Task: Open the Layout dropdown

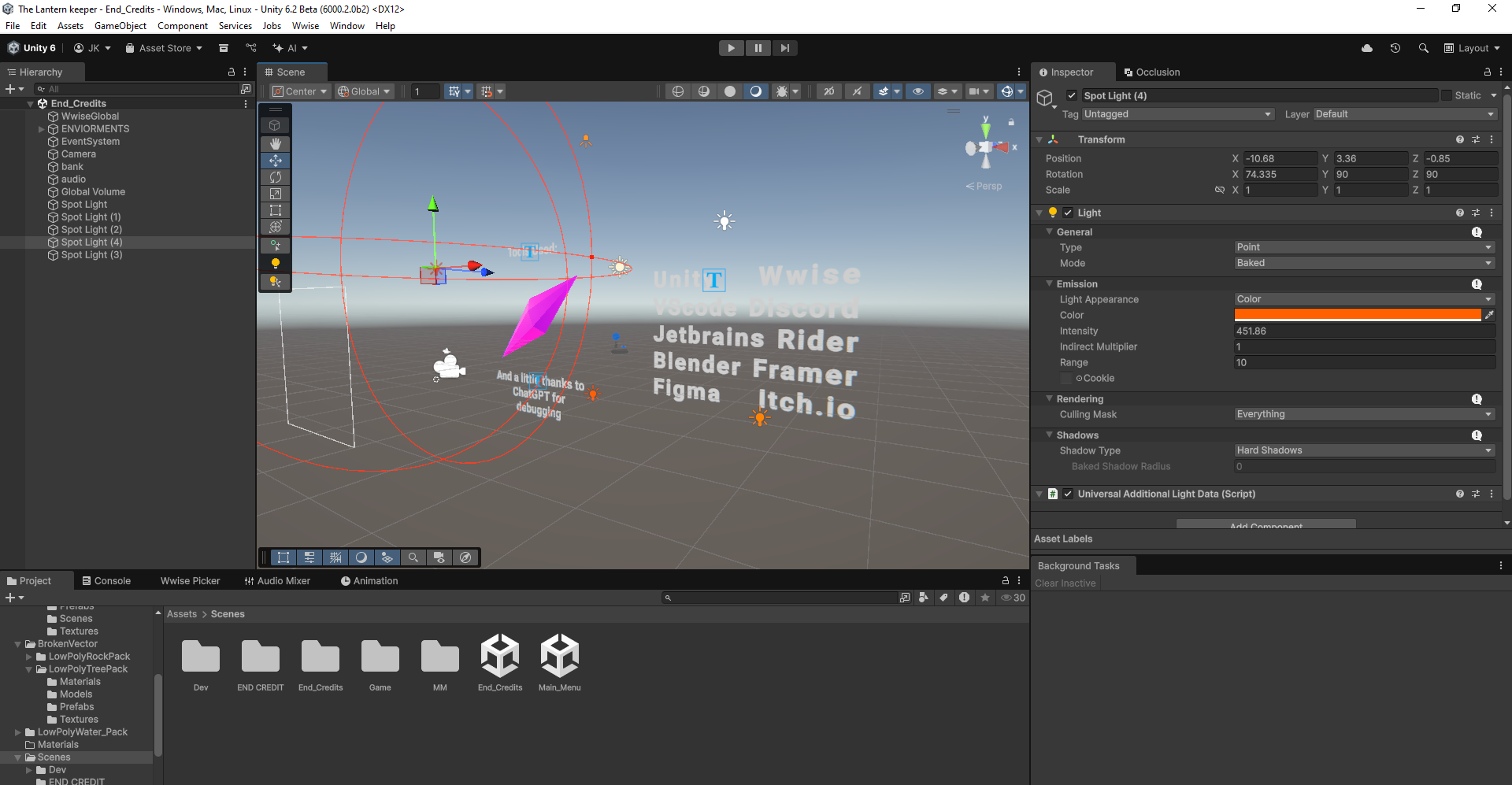Action: [1473, 48]
